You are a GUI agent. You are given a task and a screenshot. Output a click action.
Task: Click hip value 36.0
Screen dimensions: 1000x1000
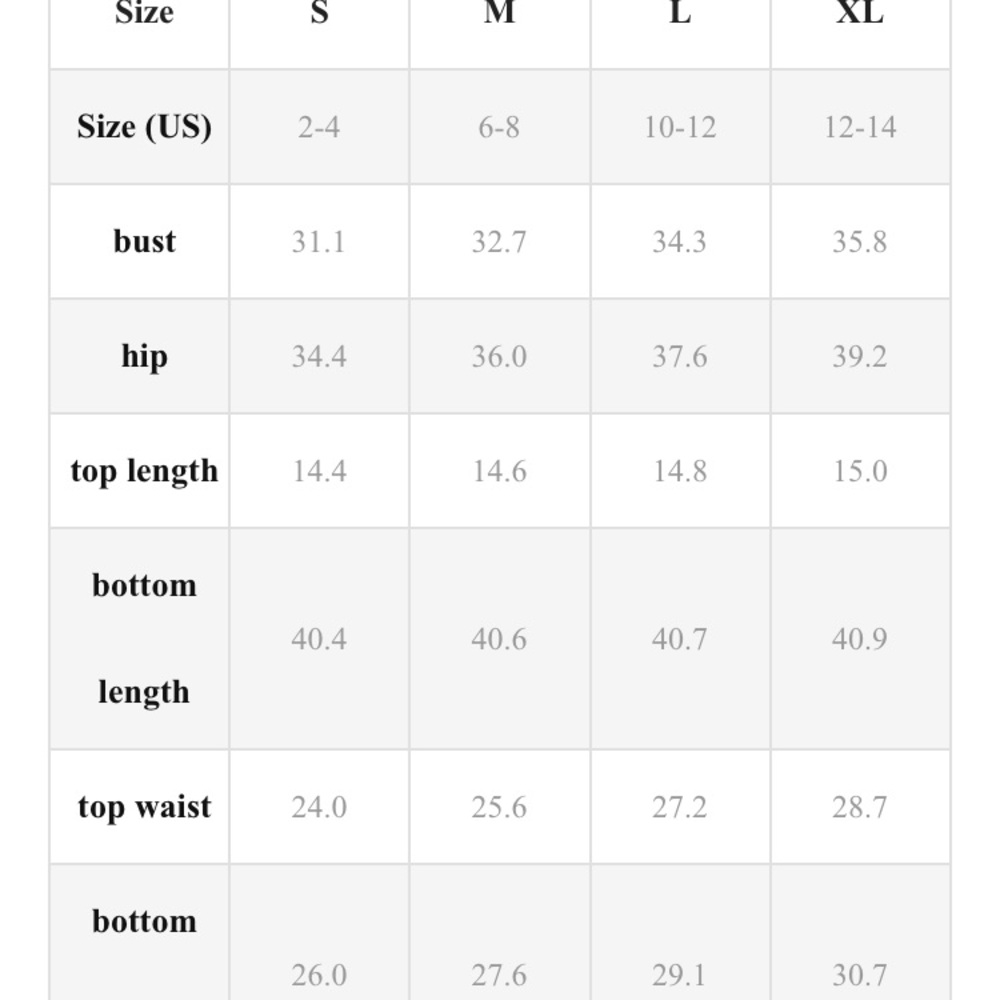499,356
